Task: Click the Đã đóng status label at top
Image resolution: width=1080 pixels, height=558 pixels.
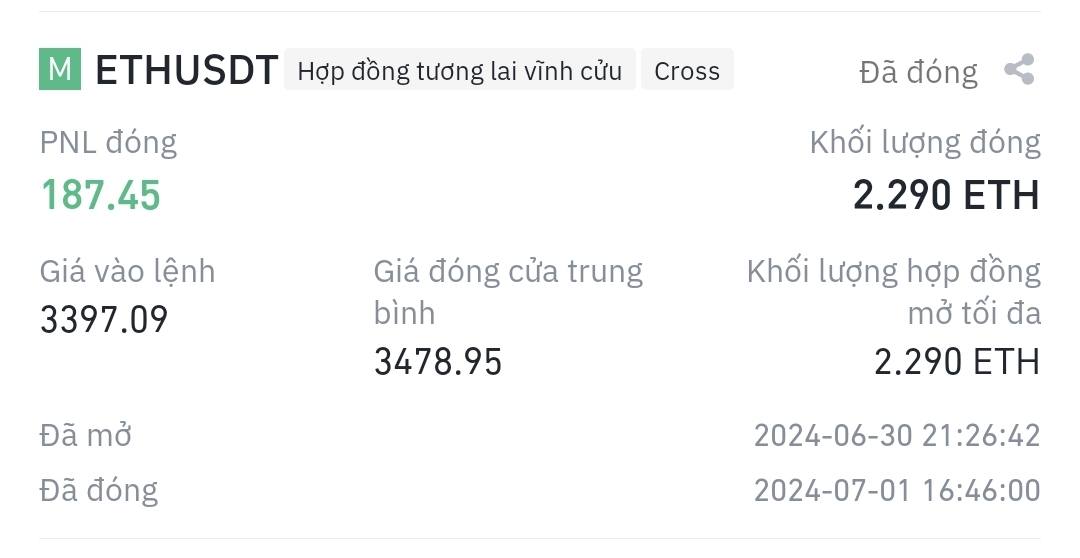Action: [918, 72]
